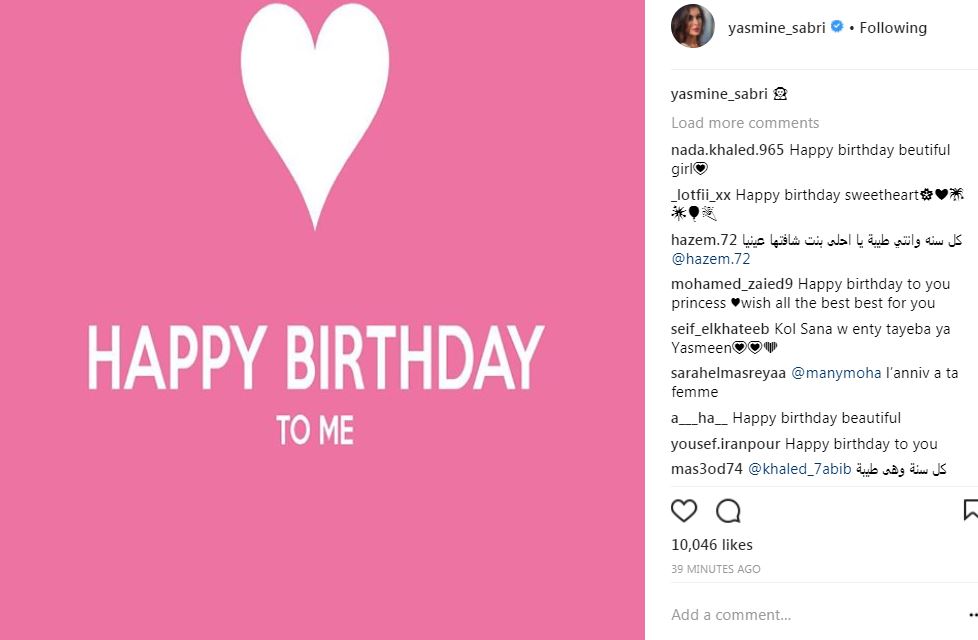Viewport: 978px width, 640px height.
Task: Like the post with the heart icon
Action: (684, 511)
